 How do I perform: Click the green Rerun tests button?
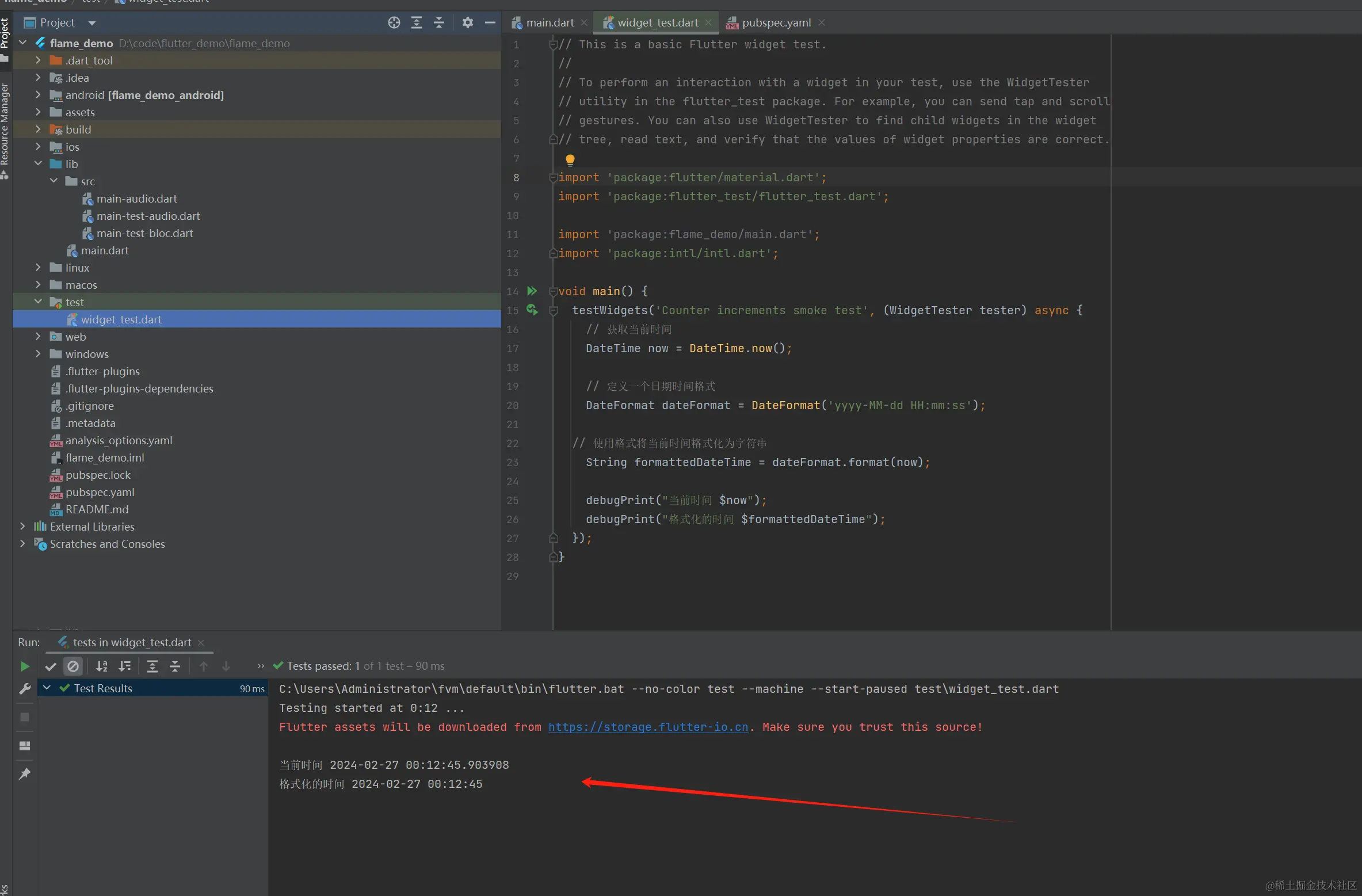pos(25,666)
